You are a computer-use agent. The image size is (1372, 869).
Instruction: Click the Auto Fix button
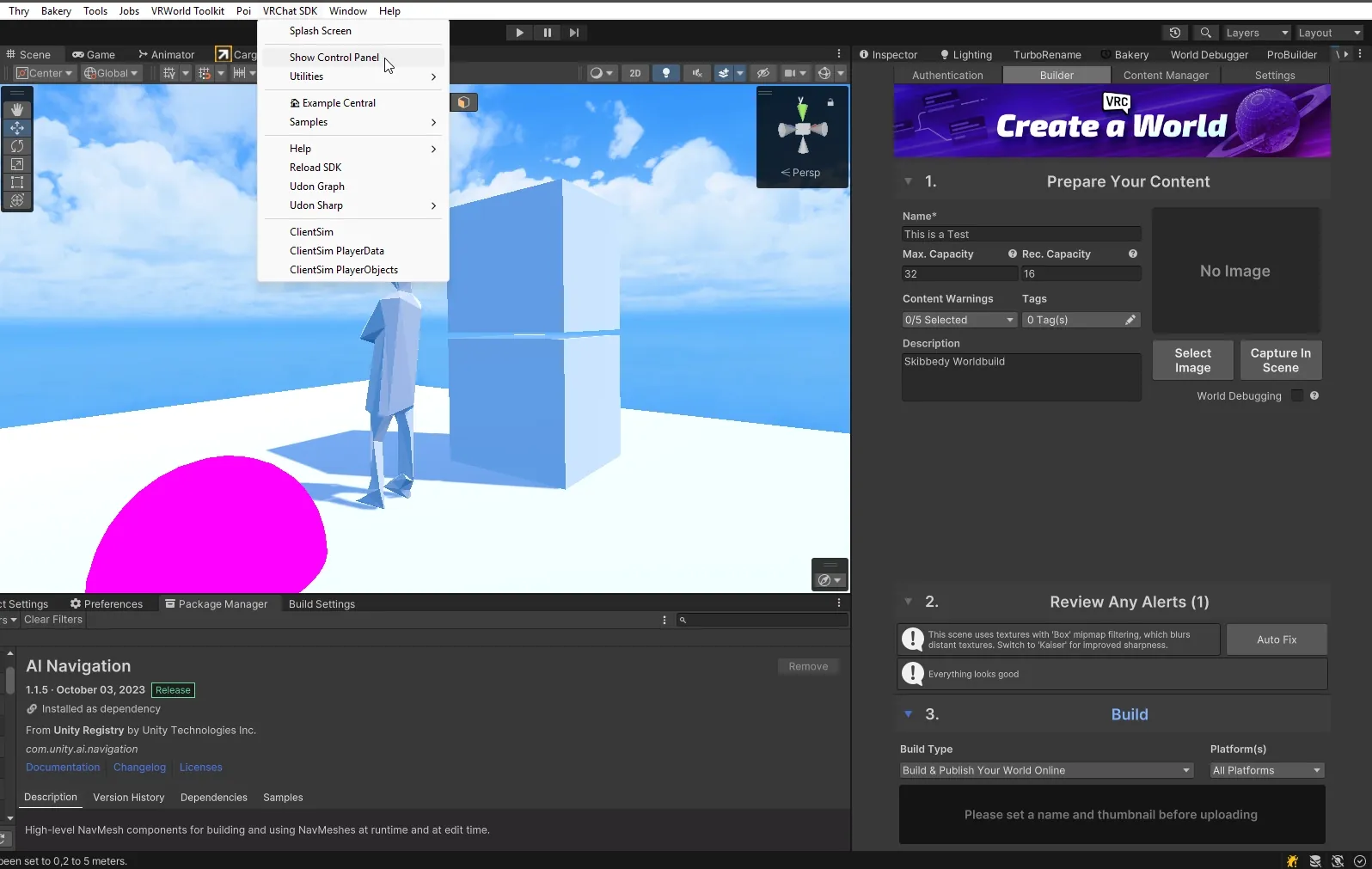tap(1277, 640)
